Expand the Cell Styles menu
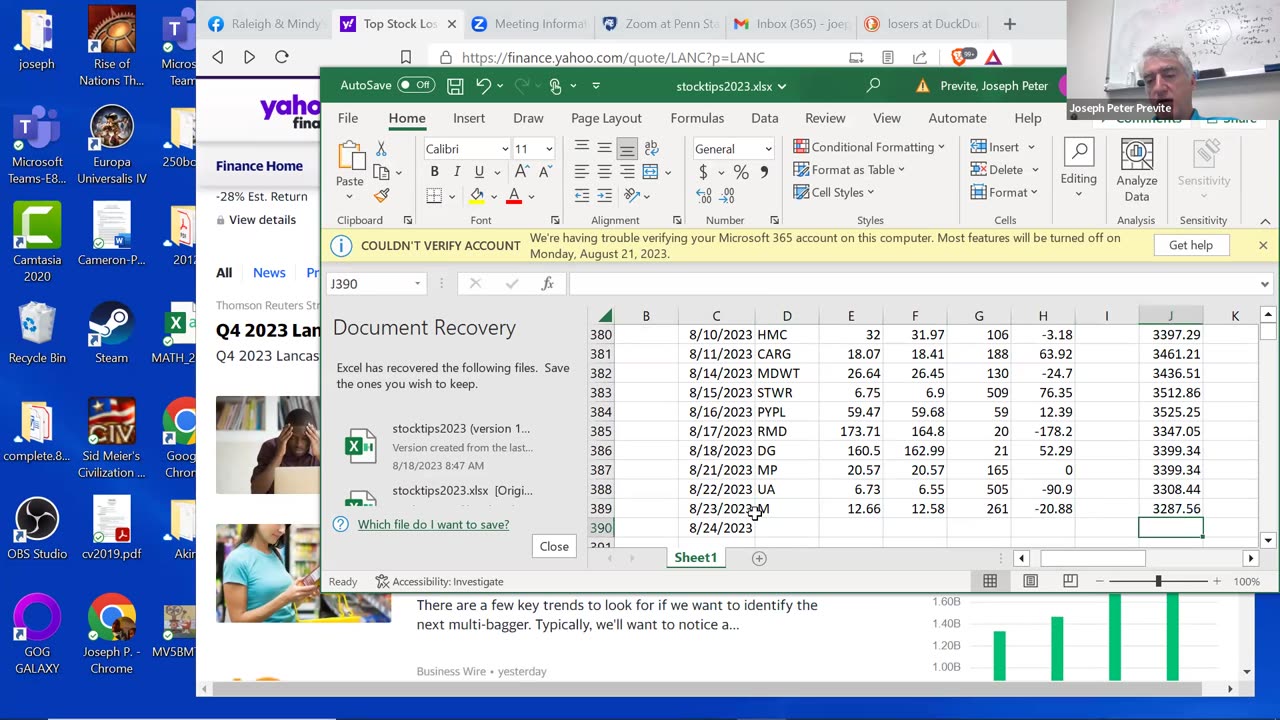The width and height of the screenshot is (1280, 720). coord(834,193)
